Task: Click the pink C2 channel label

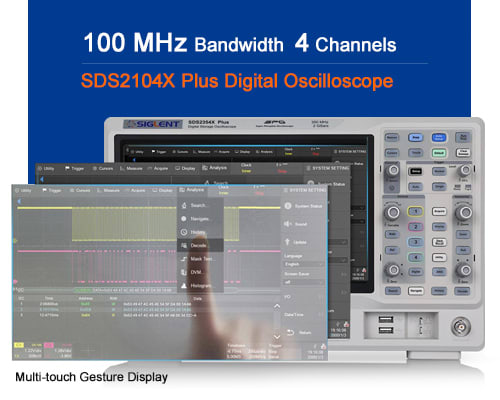Action: click(x=49, y=345)
